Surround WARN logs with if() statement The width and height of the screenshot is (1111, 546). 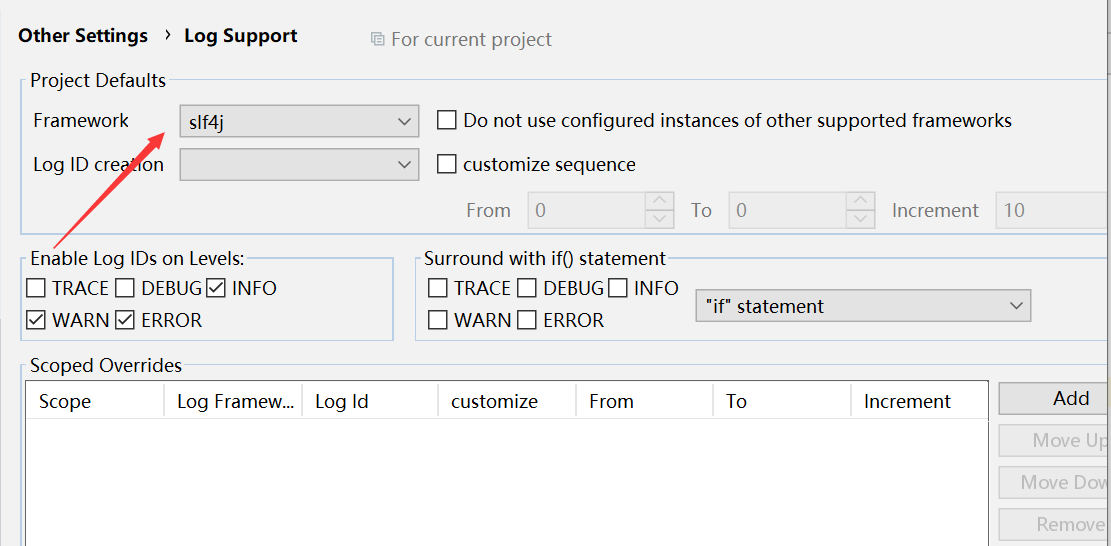[438, 321]
